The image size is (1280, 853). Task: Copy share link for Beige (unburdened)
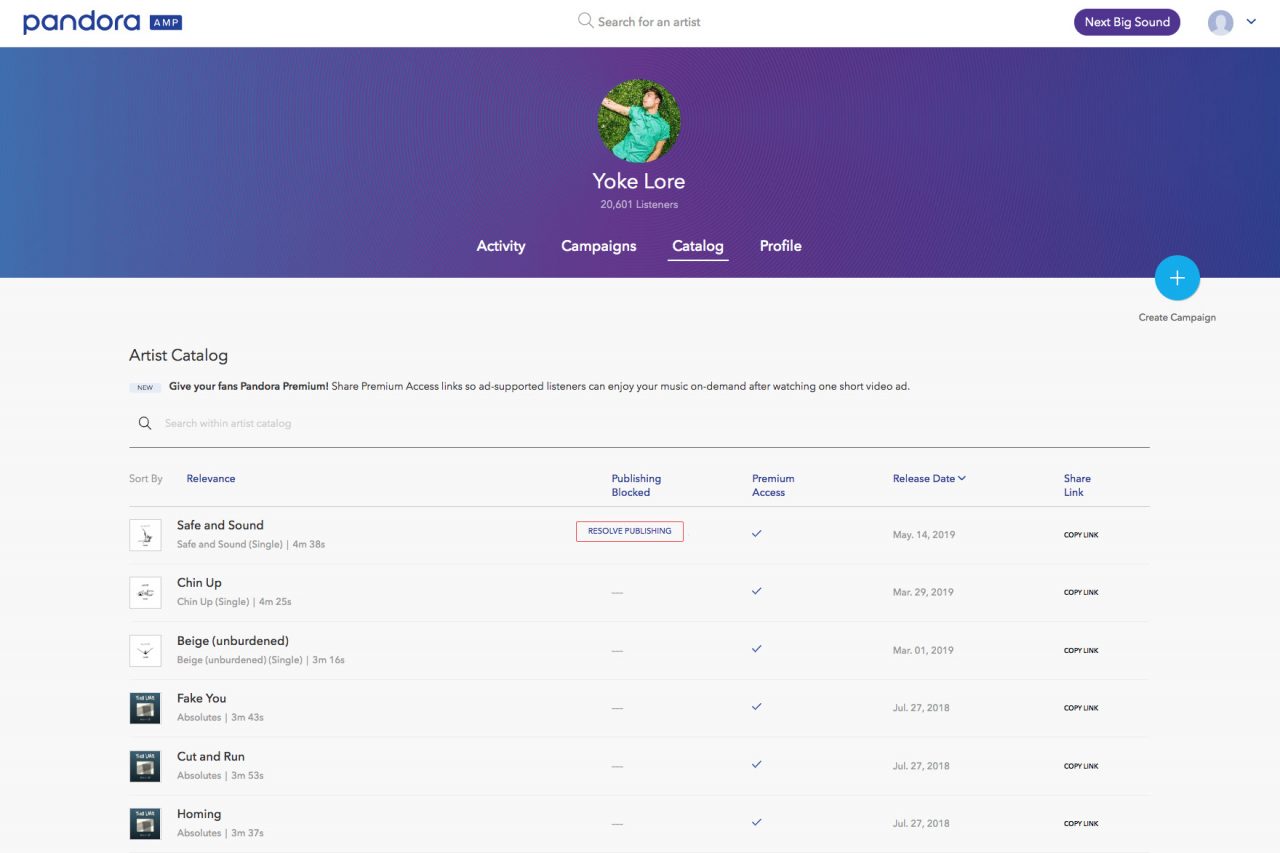point(1080,650)
